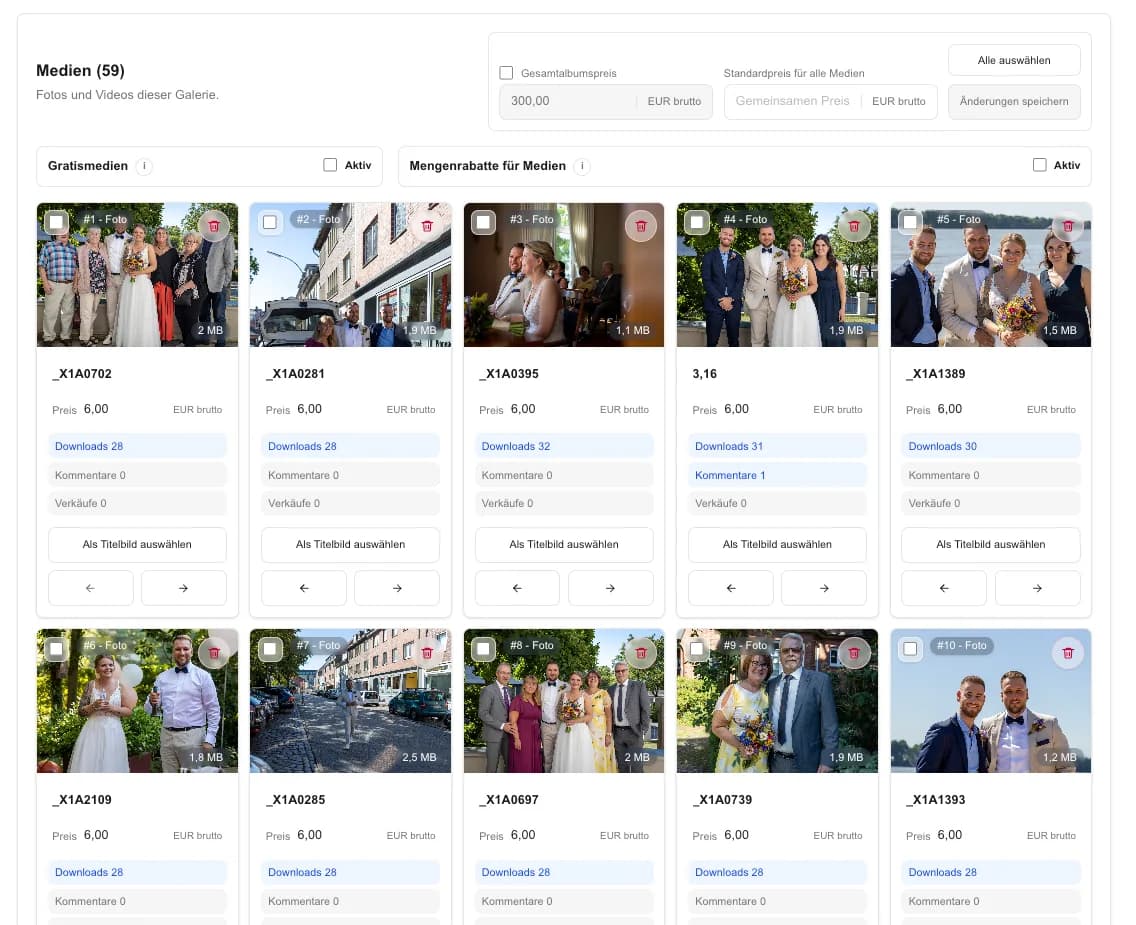Click Kommentare 1 on photo 3,16

coord(777,475)
